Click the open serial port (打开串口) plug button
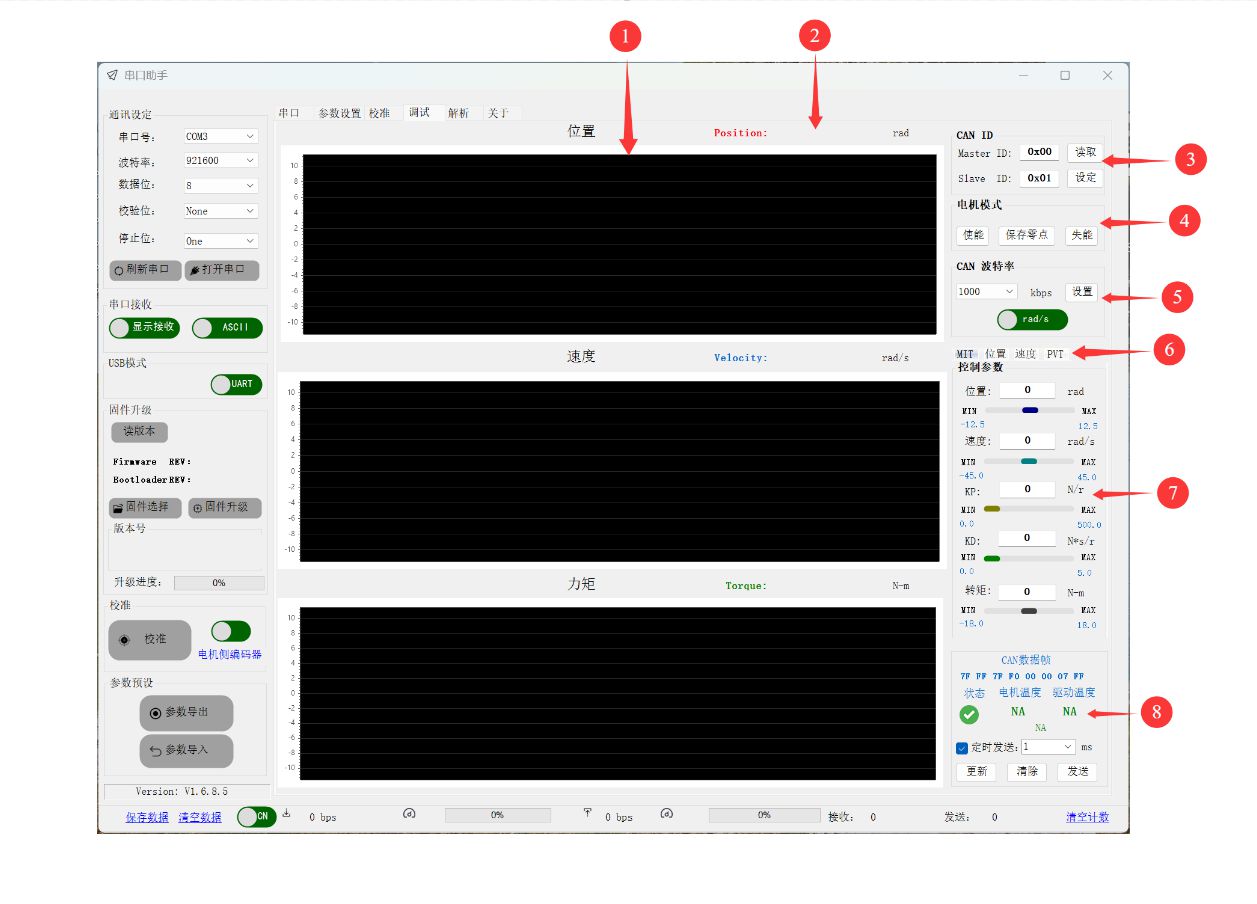This screenshot has height=904, width=1257. pos(221,271)
